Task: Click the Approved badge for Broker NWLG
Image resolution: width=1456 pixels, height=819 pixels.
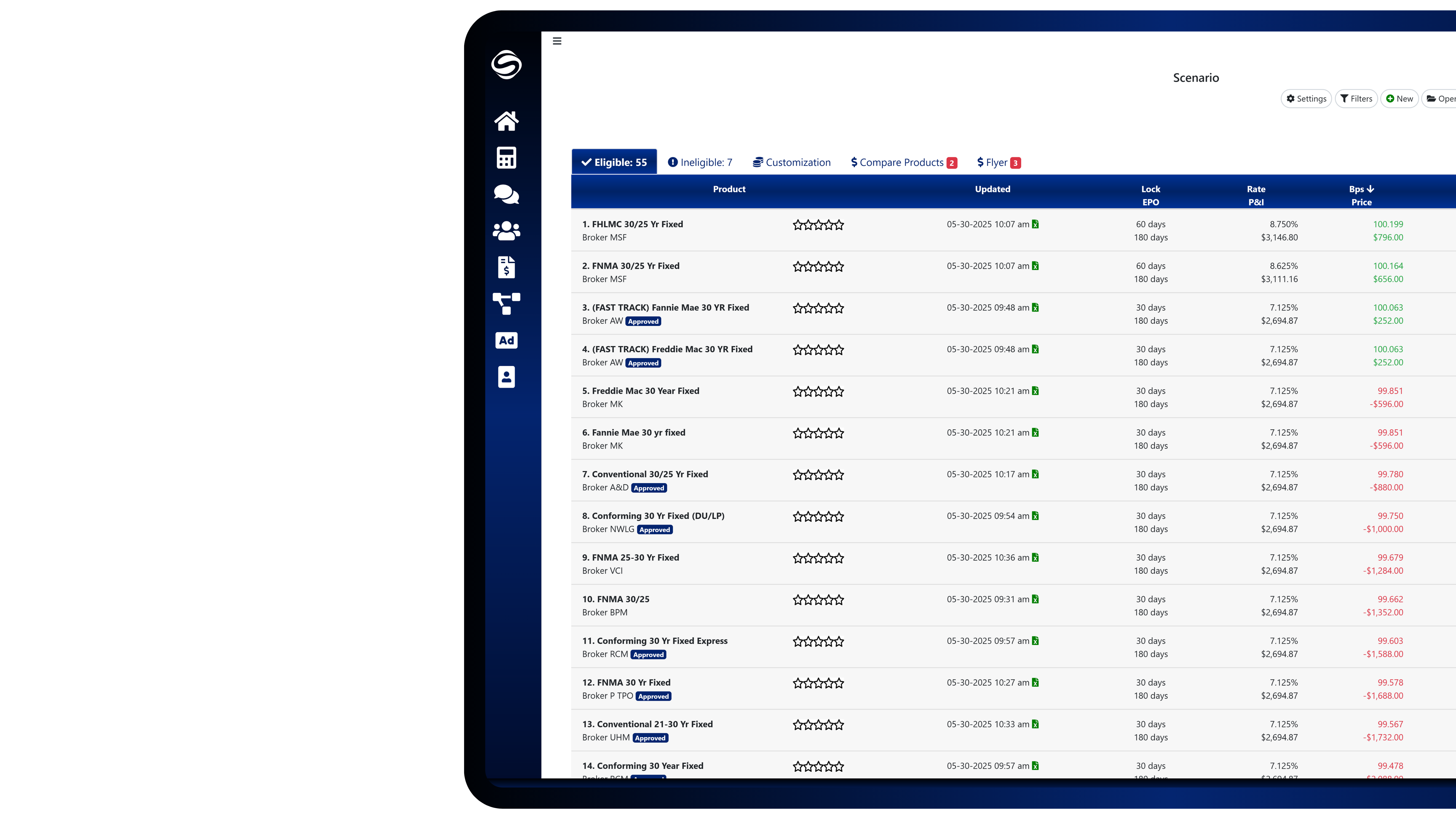Action: [655, 530]
